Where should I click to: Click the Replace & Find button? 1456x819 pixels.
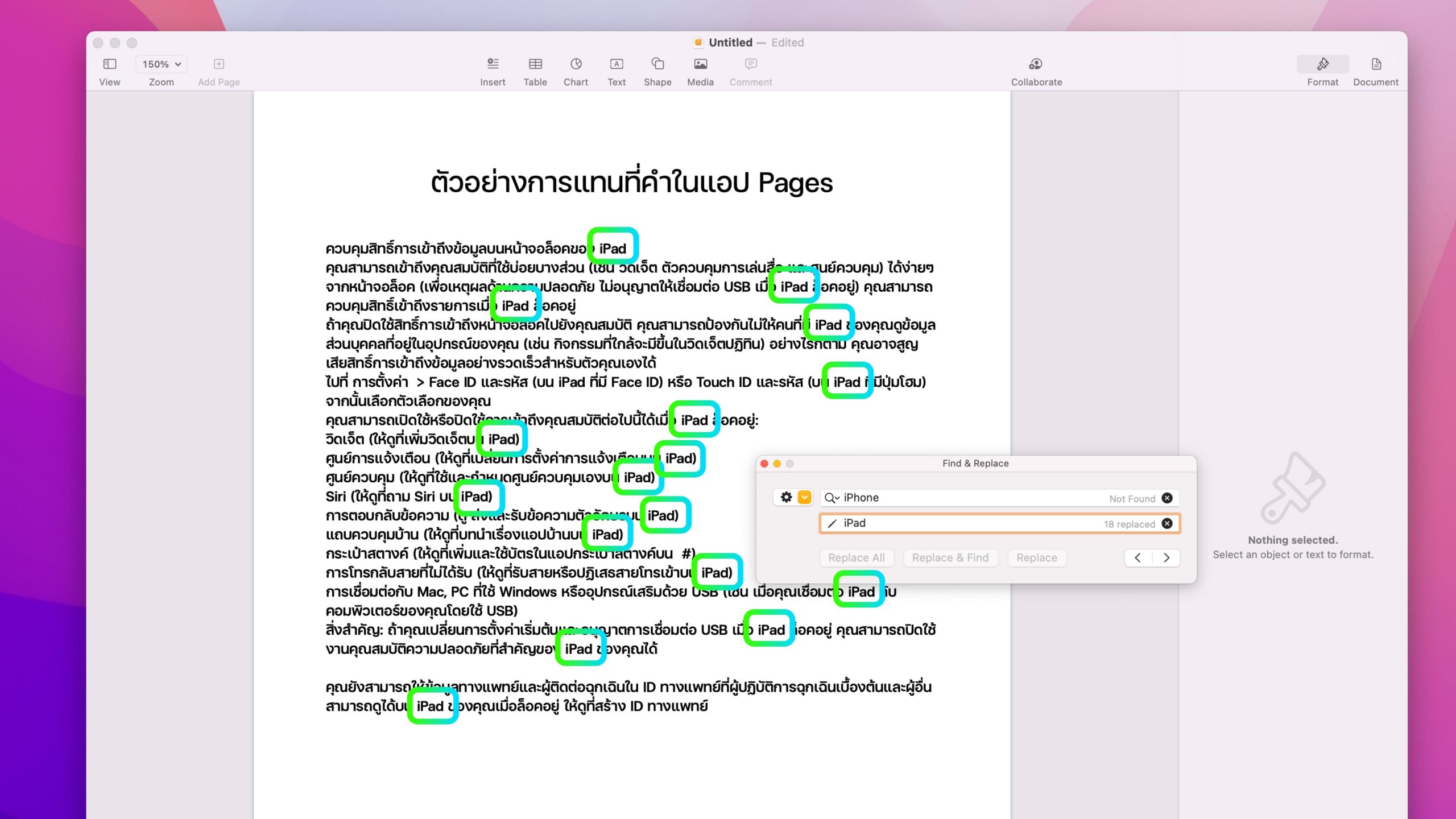coord(950,558)
